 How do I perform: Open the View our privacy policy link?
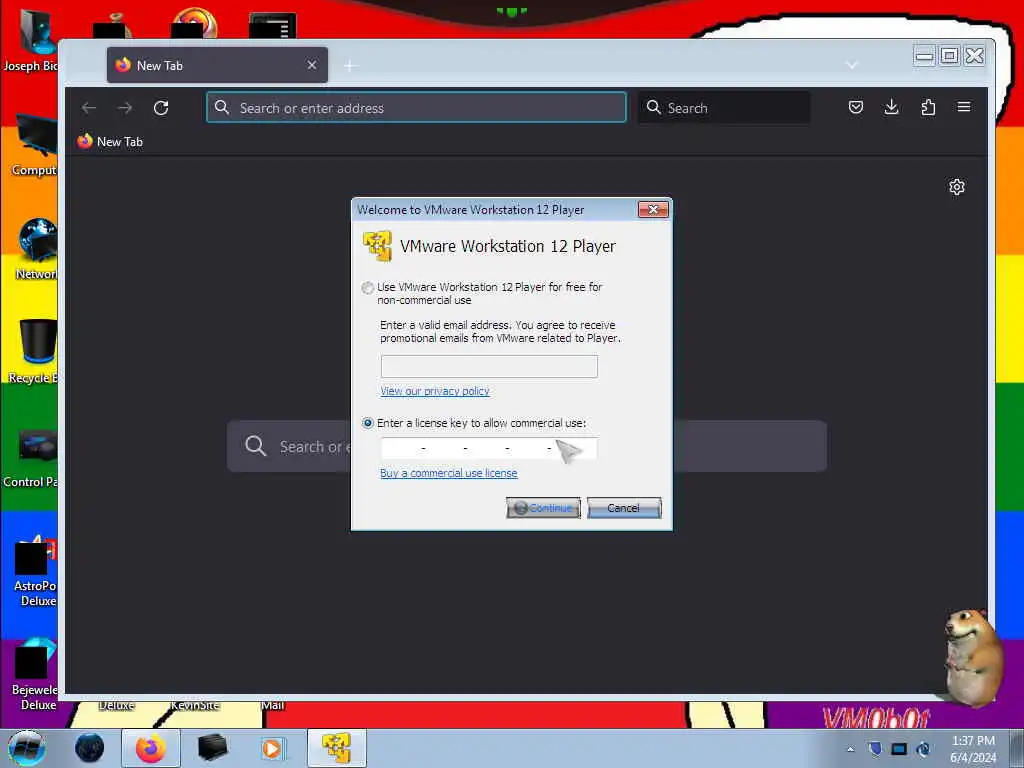tap(434, 391)
